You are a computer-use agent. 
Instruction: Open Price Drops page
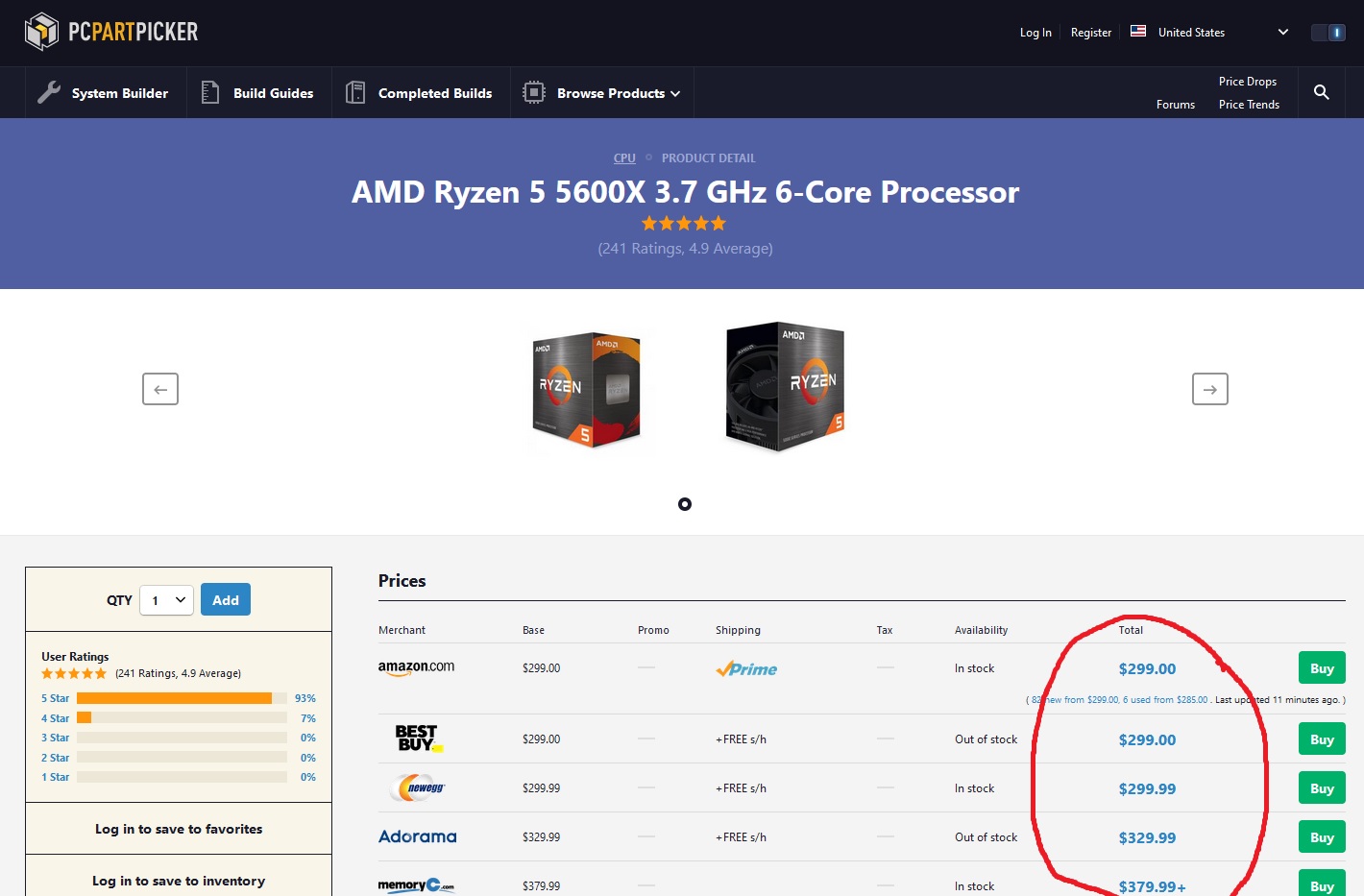(x=1248, y=82)
